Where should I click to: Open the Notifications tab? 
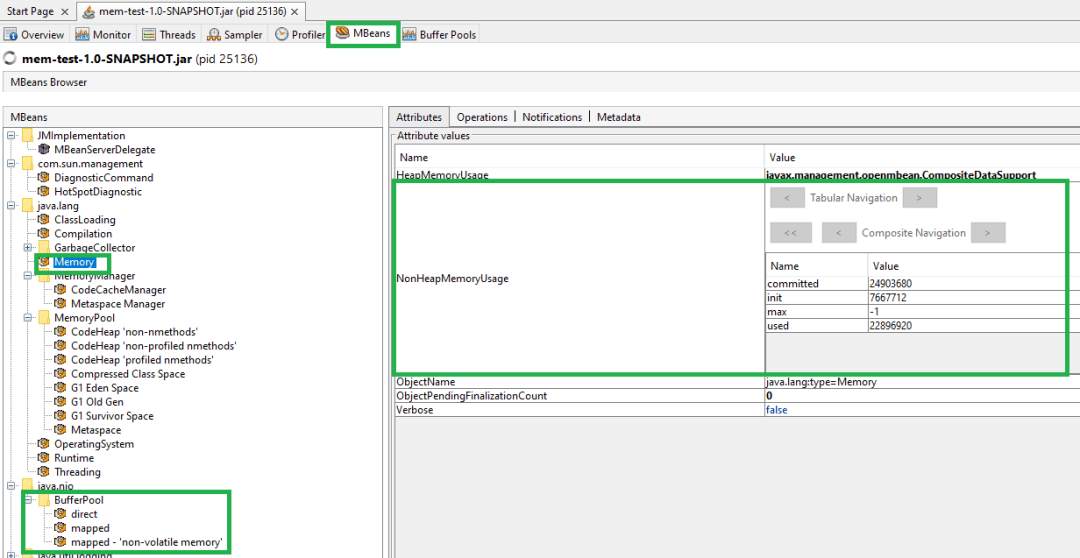click(x=552, y=117)
